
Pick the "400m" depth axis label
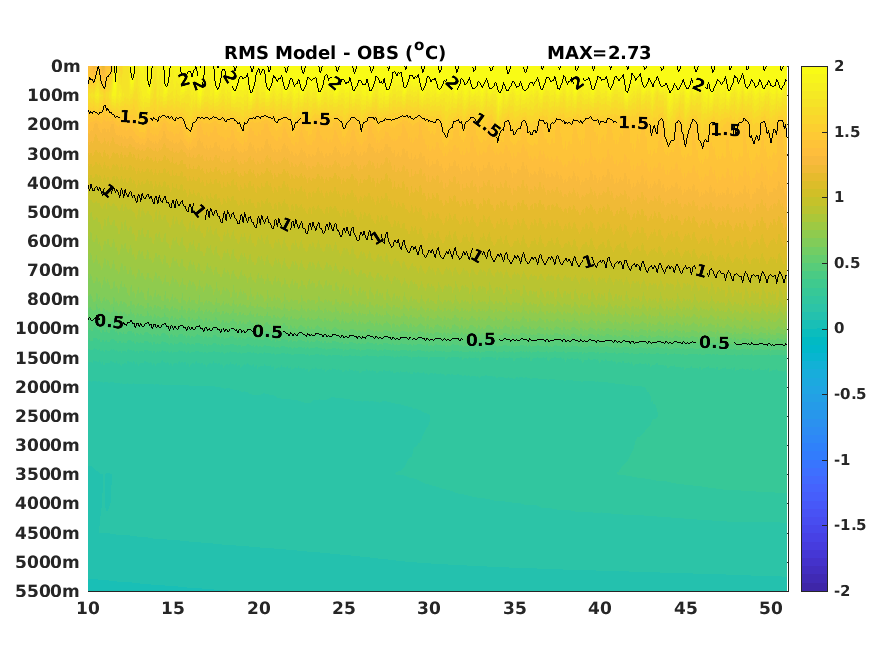click(54, 183)
